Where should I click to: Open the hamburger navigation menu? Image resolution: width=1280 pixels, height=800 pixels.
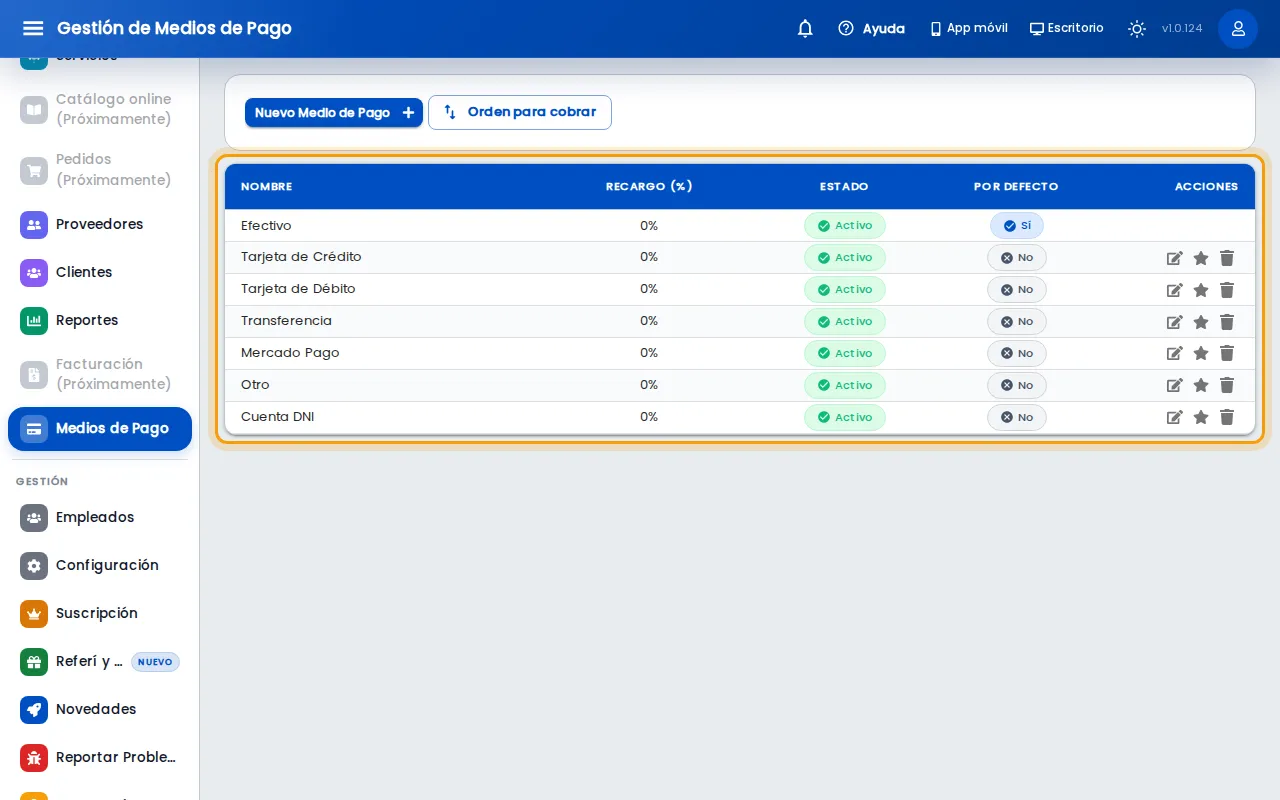pyautogui.click(x=33, y=28)
